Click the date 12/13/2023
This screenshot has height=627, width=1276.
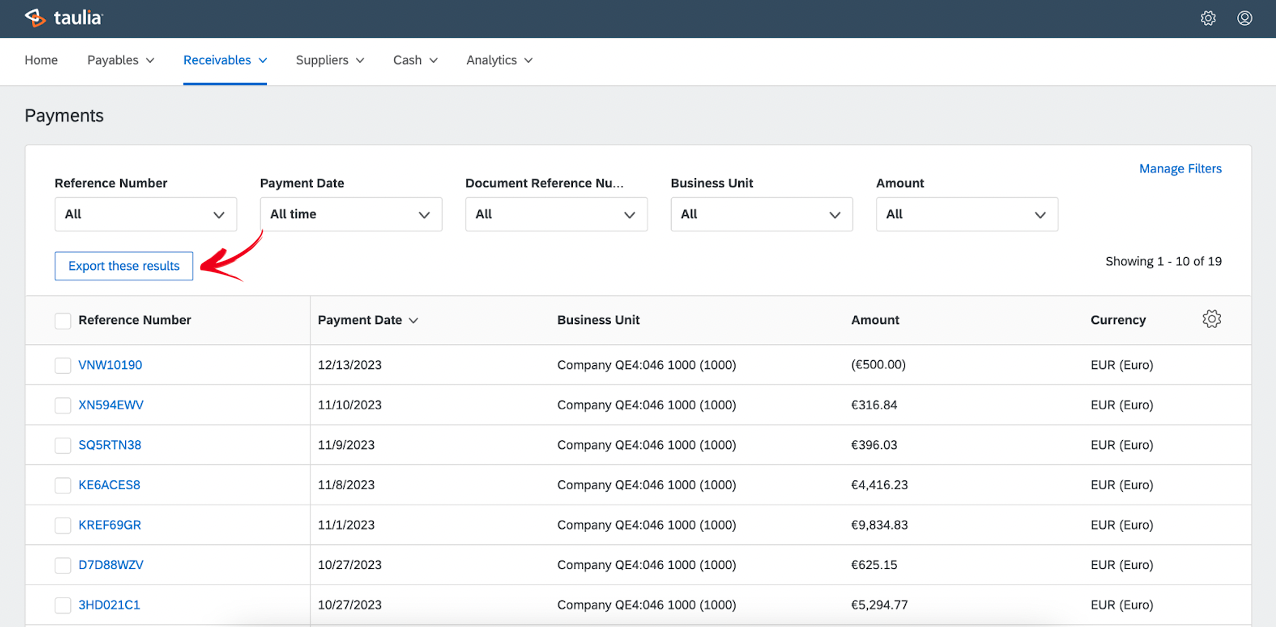coord(350,365)
